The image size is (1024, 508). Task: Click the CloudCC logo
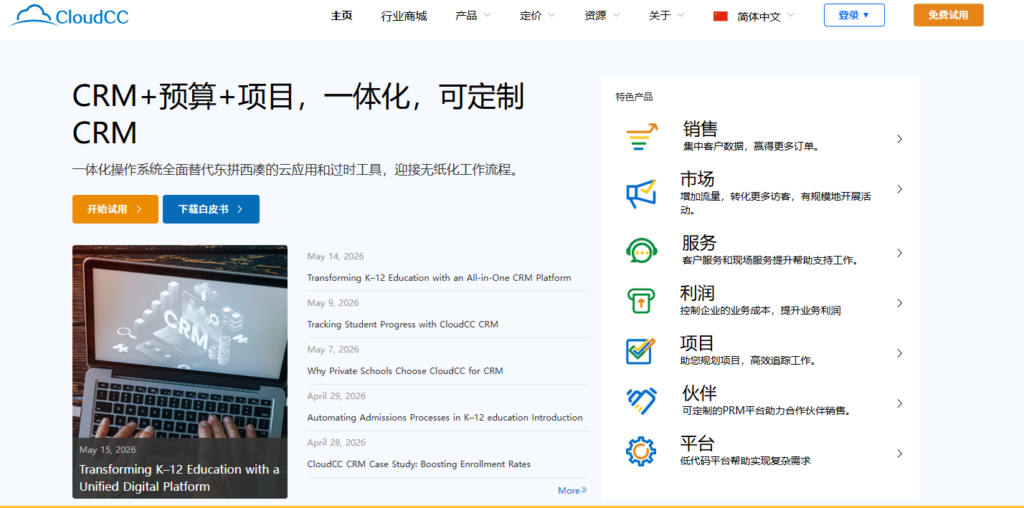(69, 16)
